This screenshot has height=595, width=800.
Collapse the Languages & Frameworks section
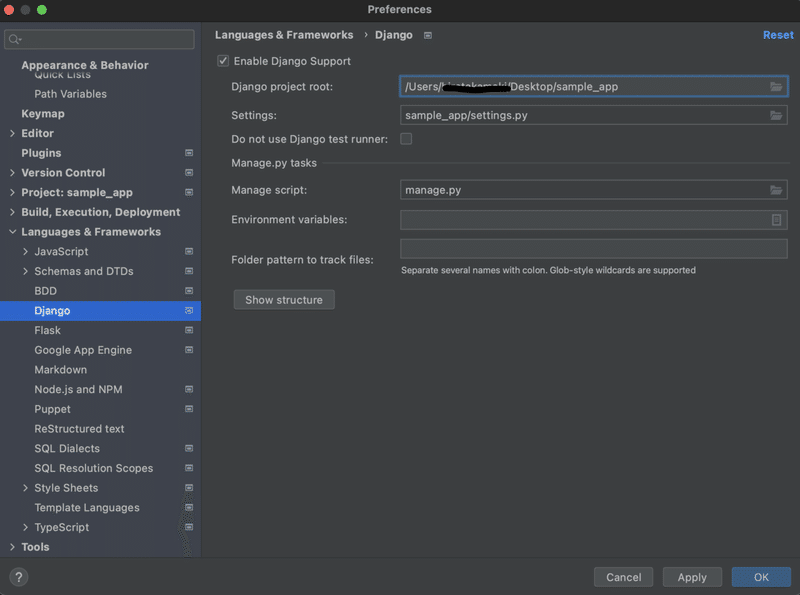point(12,232)
